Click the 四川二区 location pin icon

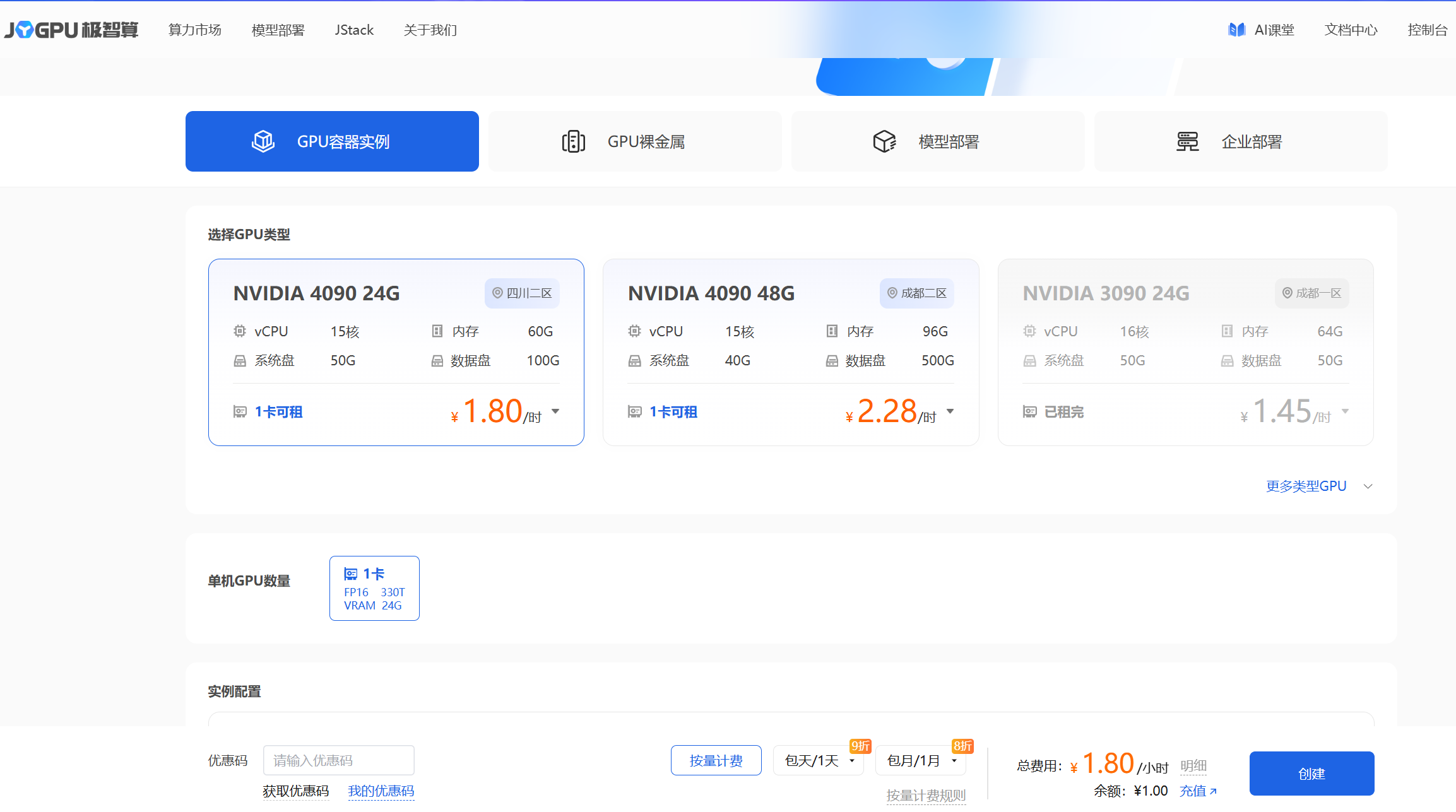[x=498, y=293]
